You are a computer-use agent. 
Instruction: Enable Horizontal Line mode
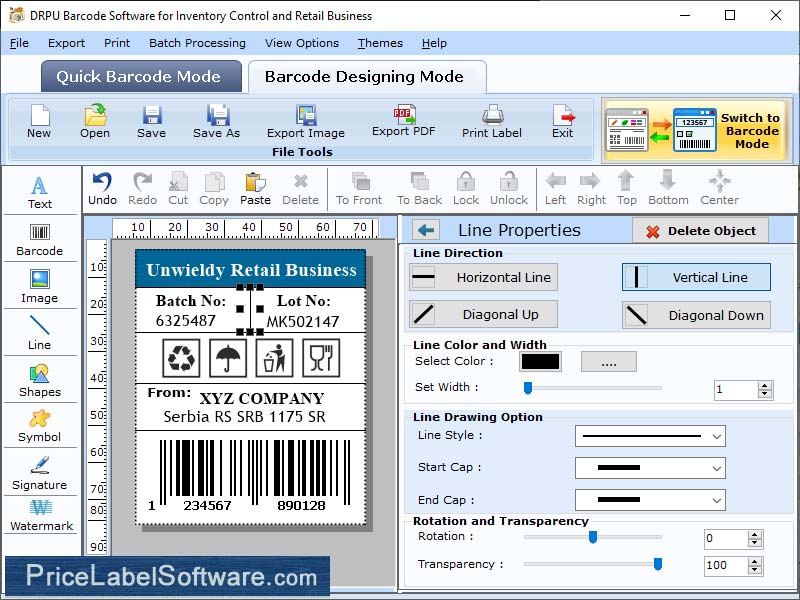tap(483, 277)
